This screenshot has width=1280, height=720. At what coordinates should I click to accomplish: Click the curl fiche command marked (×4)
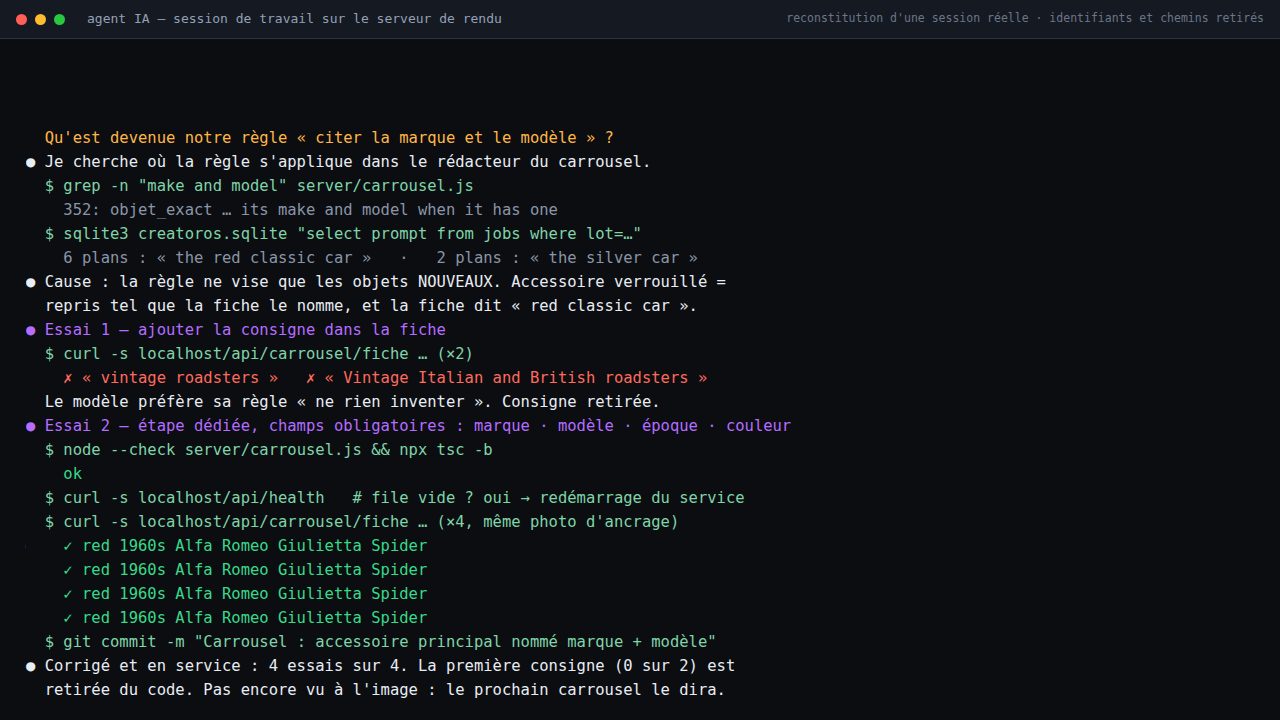click(362, 522)
